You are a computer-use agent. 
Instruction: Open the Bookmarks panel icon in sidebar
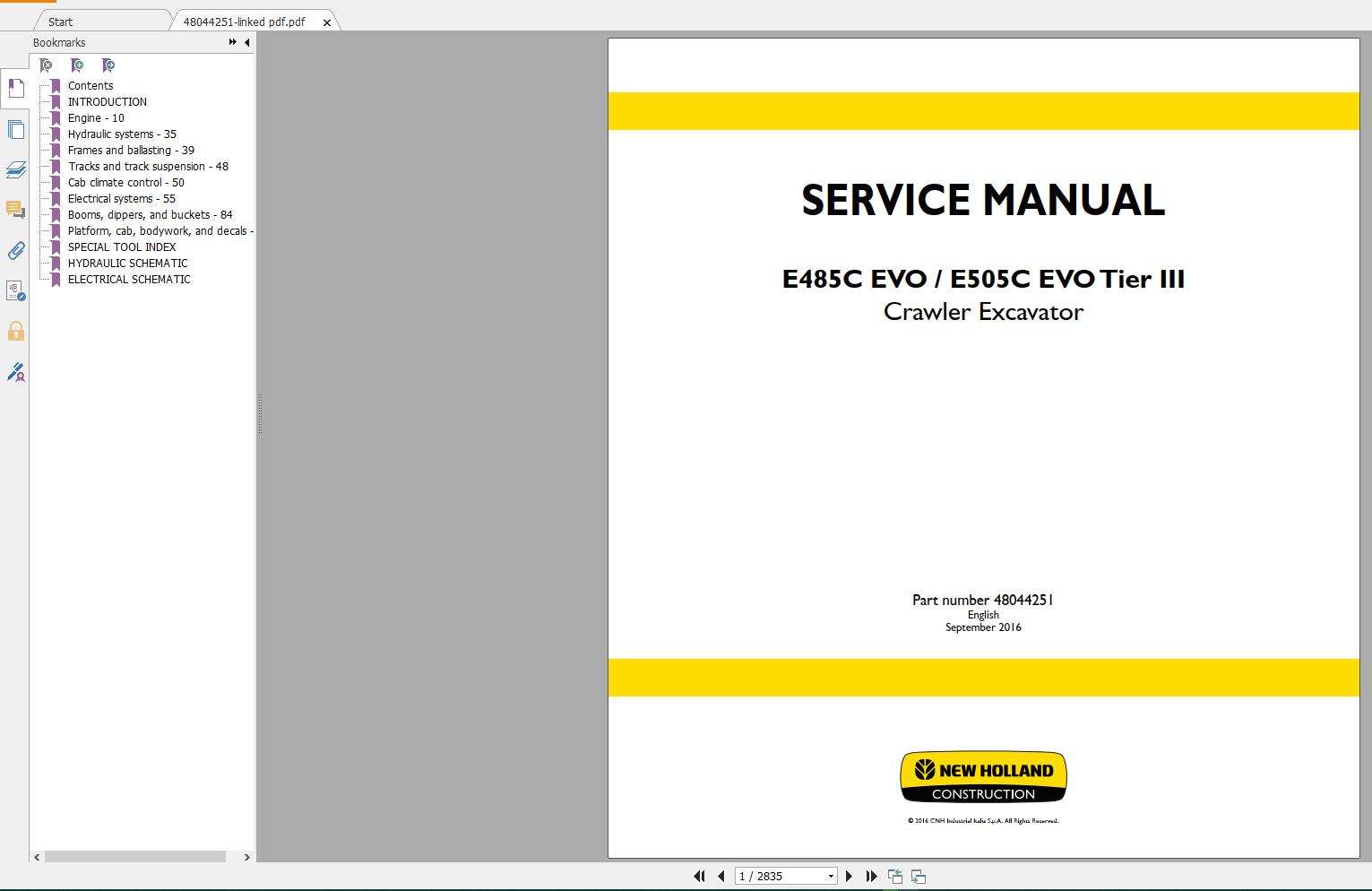[15, 88]
